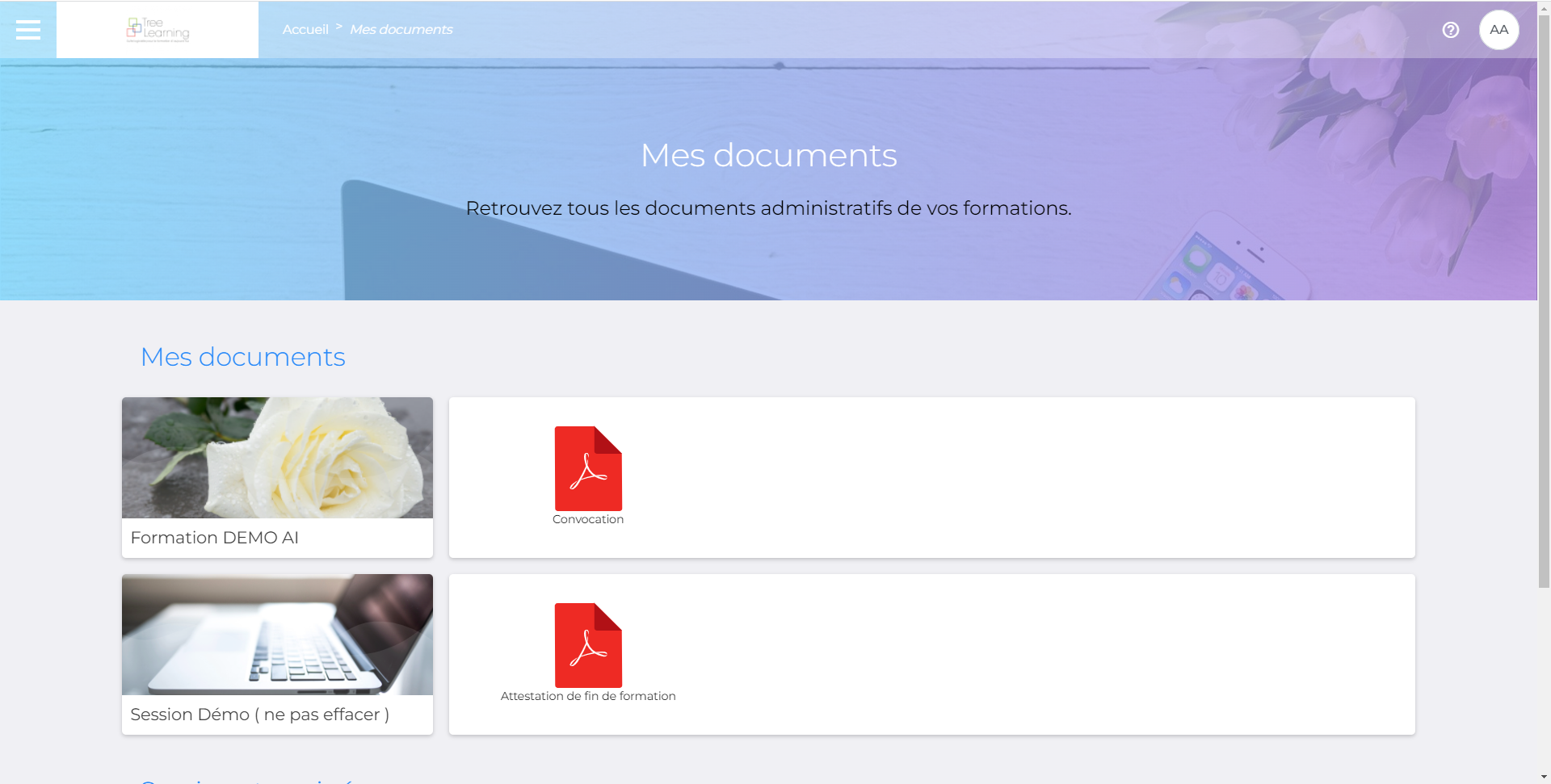Select the Mes documents breadcrumb item

coord(401,29)
